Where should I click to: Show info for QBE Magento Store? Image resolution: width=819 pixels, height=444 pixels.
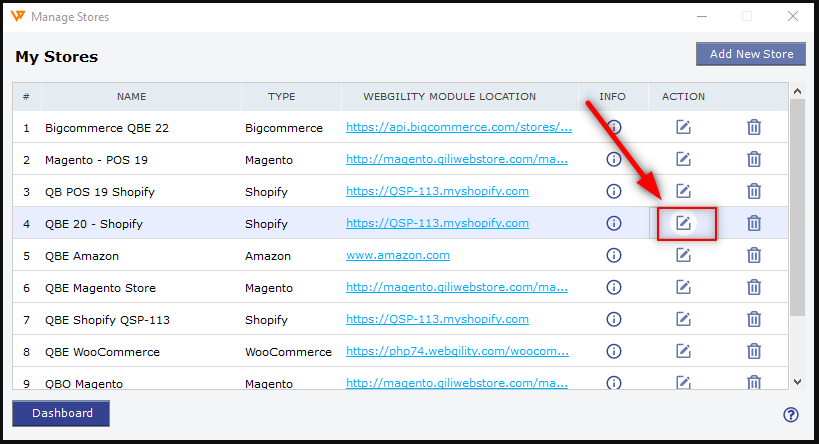click(x=614, y=287)
